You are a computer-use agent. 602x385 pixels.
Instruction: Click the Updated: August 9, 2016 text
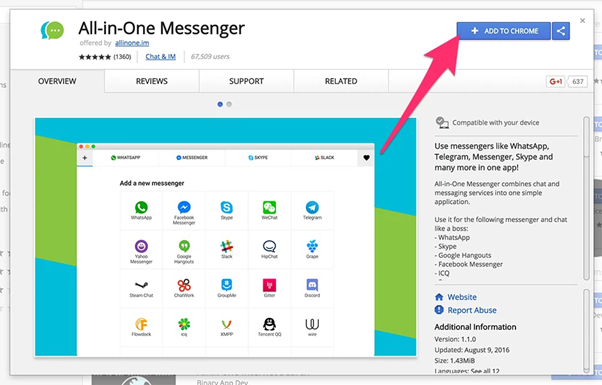(472, 350)
